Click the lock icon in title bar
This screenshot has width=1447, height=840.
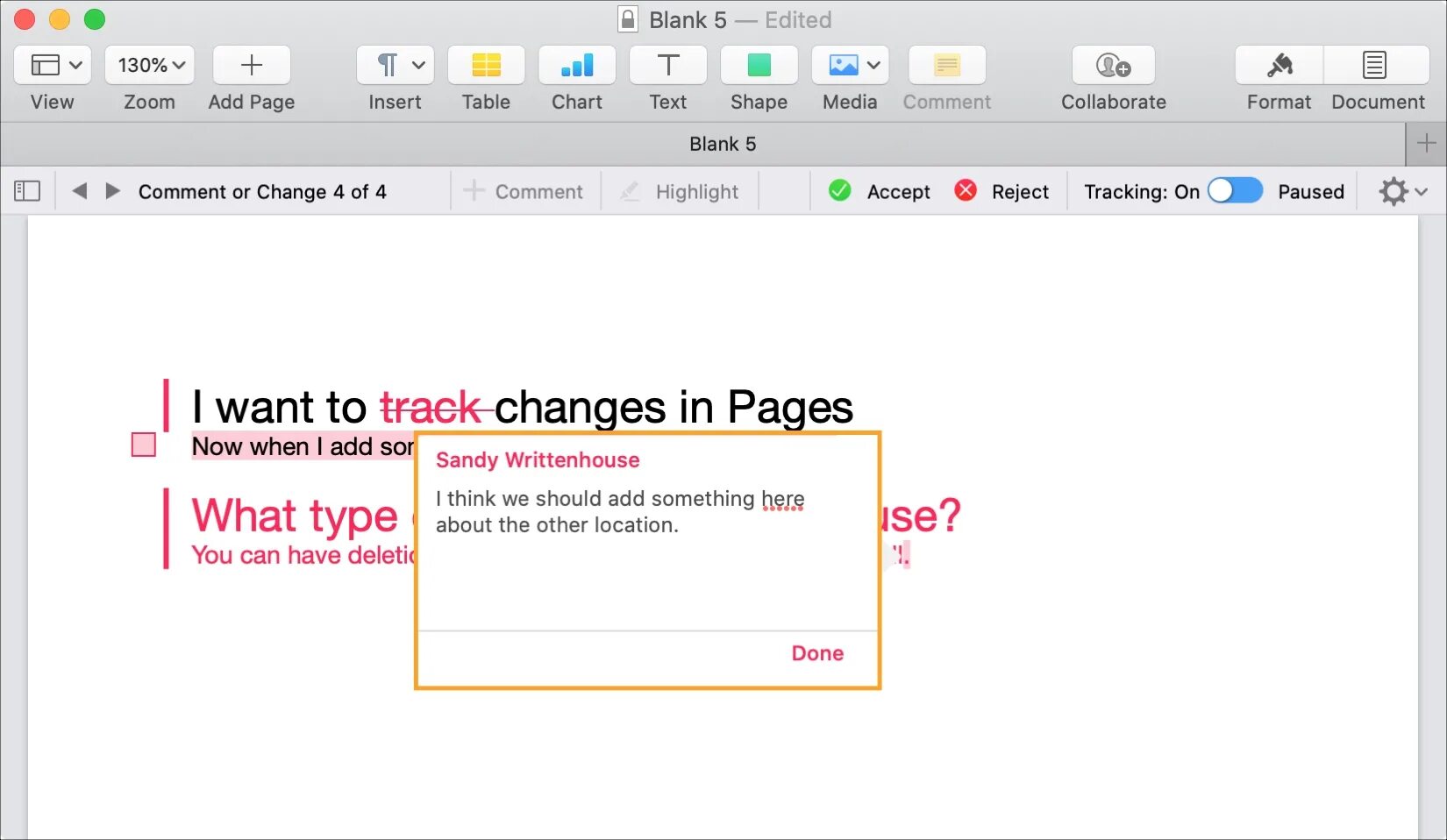pyautogui.click(x=628, y=19)
